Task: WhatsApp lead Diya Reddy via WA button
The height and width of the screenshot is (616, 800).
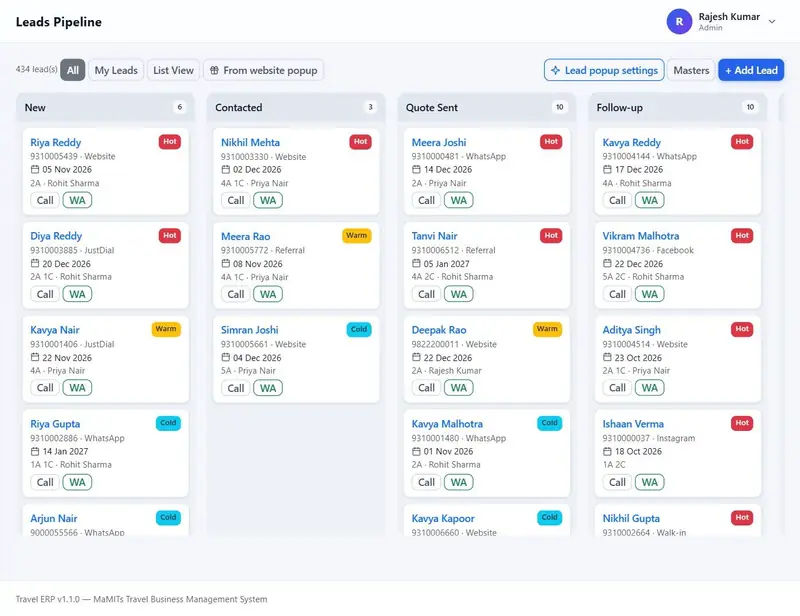Action: coord(77,294)
